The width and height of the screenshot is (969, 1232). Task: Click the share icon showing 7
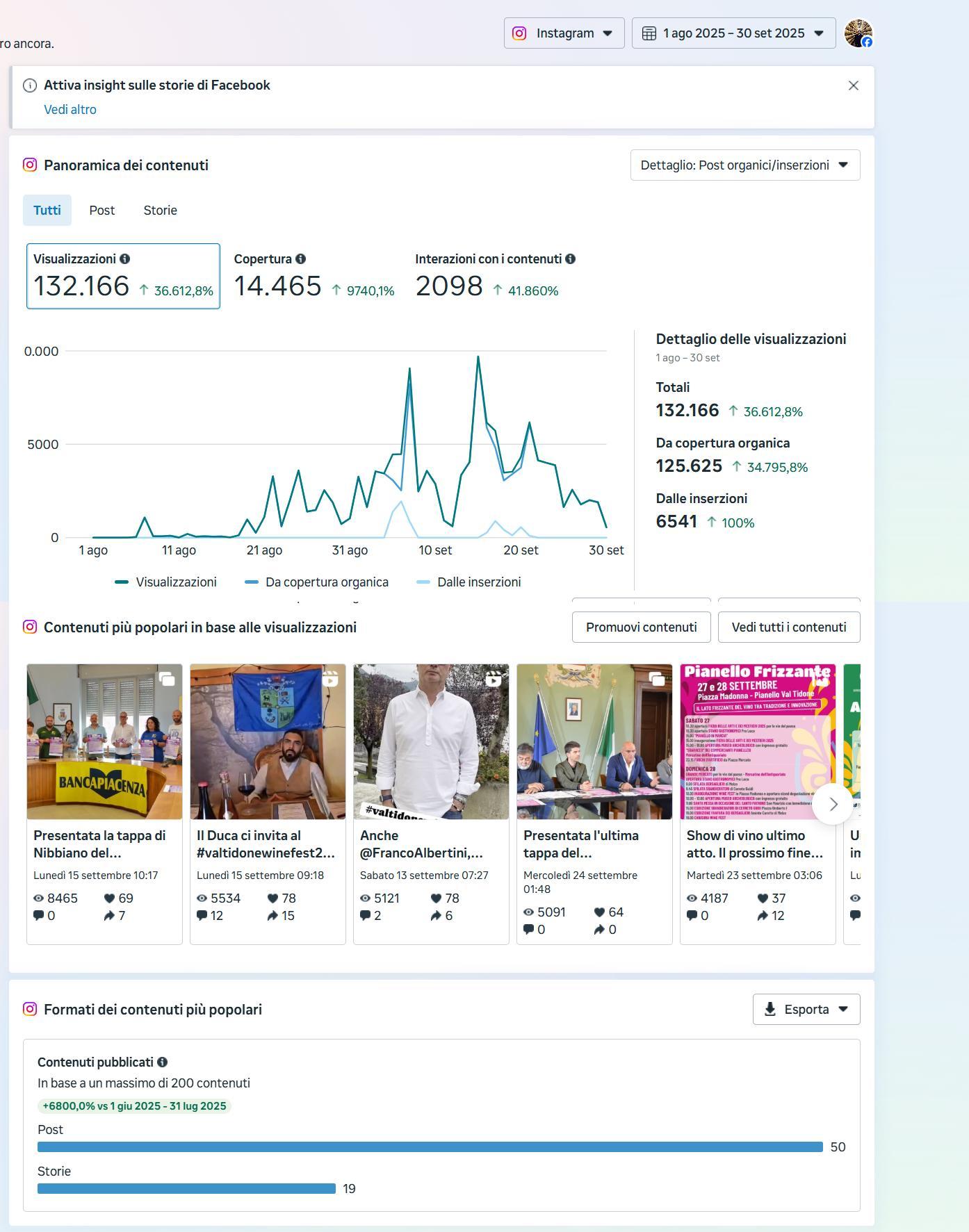[x=109, y=916]
